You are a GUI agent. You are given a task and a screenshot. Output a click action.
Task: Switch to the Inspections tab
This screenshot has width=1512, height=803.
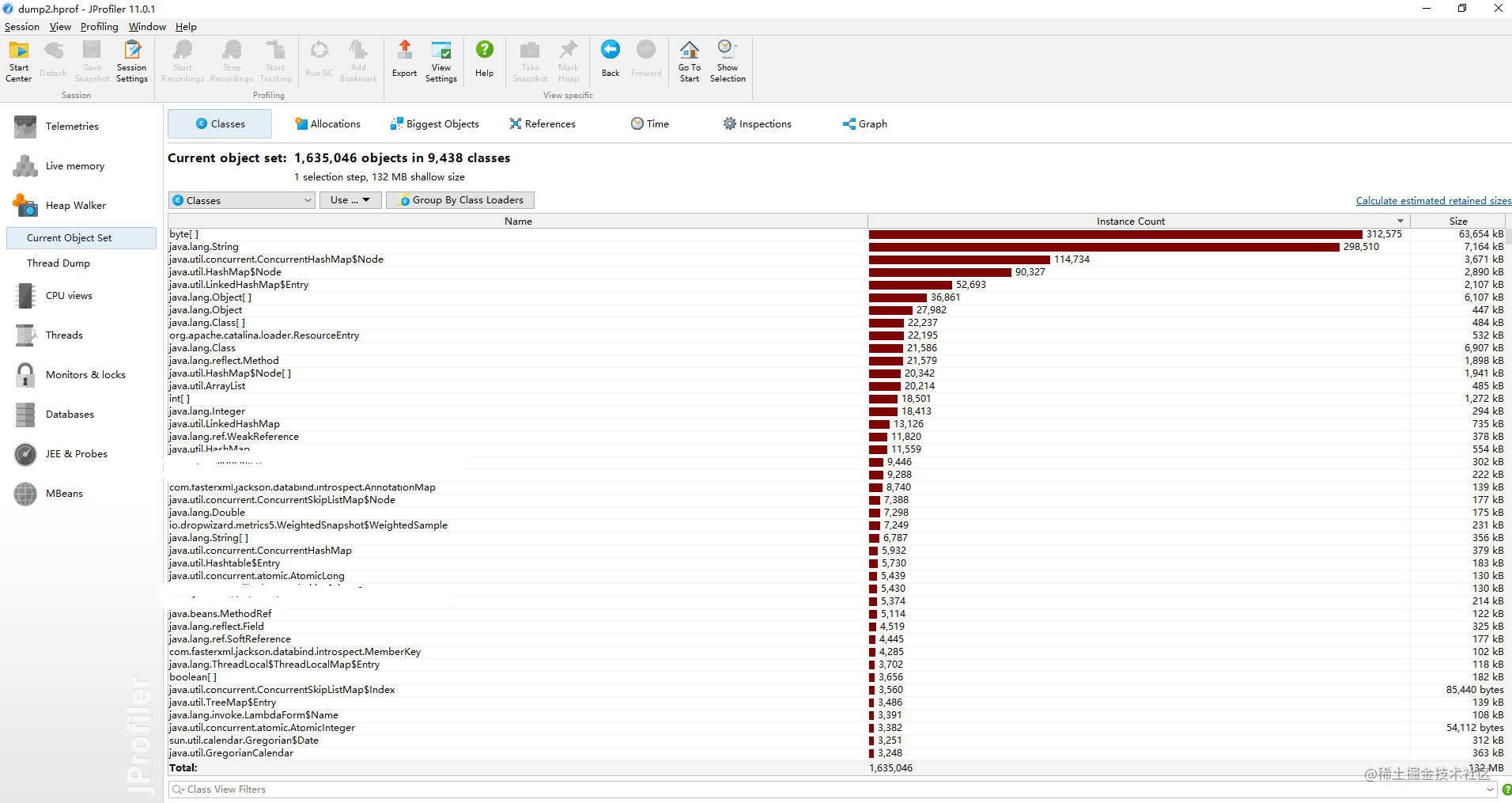pyautogui.click(x=758, y=124)
